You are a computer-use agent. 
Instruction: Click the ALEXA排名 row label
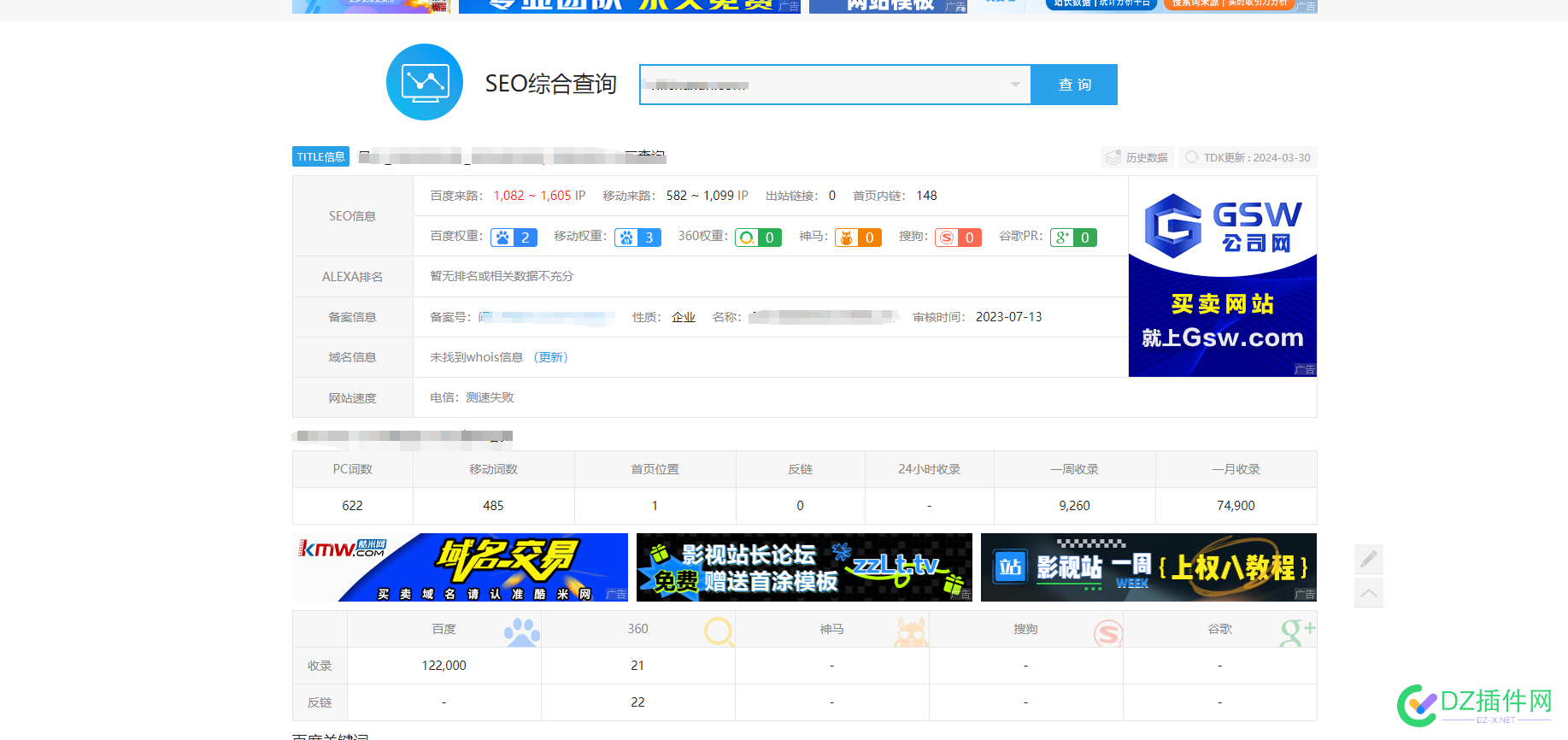[352, 277]
